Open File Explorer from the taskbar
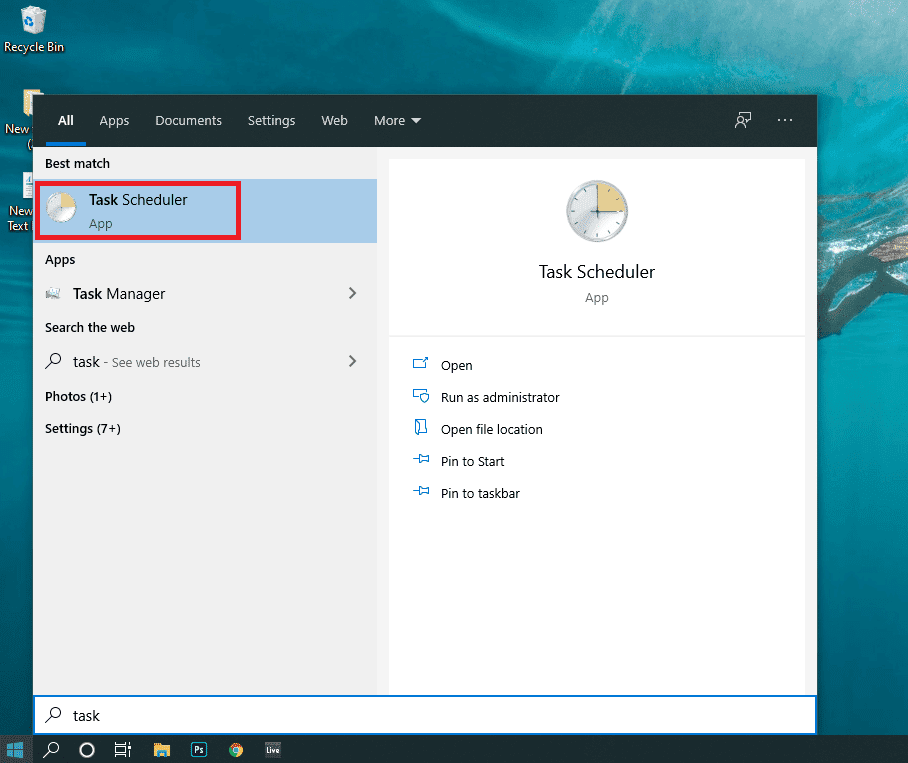908x763 pixels. (x=162, y=749)
